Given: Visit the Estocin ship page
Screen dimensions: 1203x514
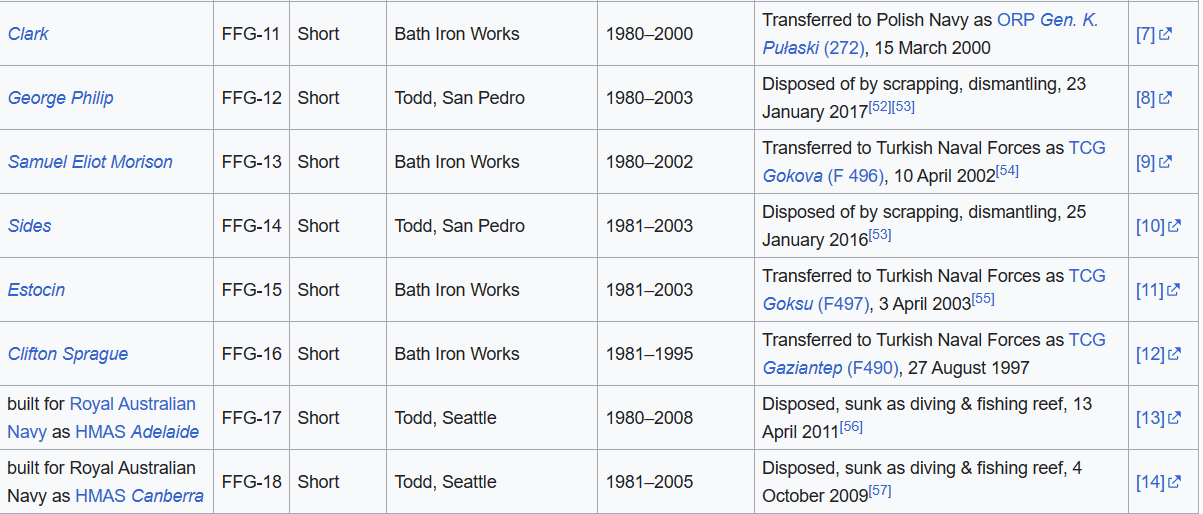Looking at the screenshot, I should pyautogui.click(x=36, y=290).
